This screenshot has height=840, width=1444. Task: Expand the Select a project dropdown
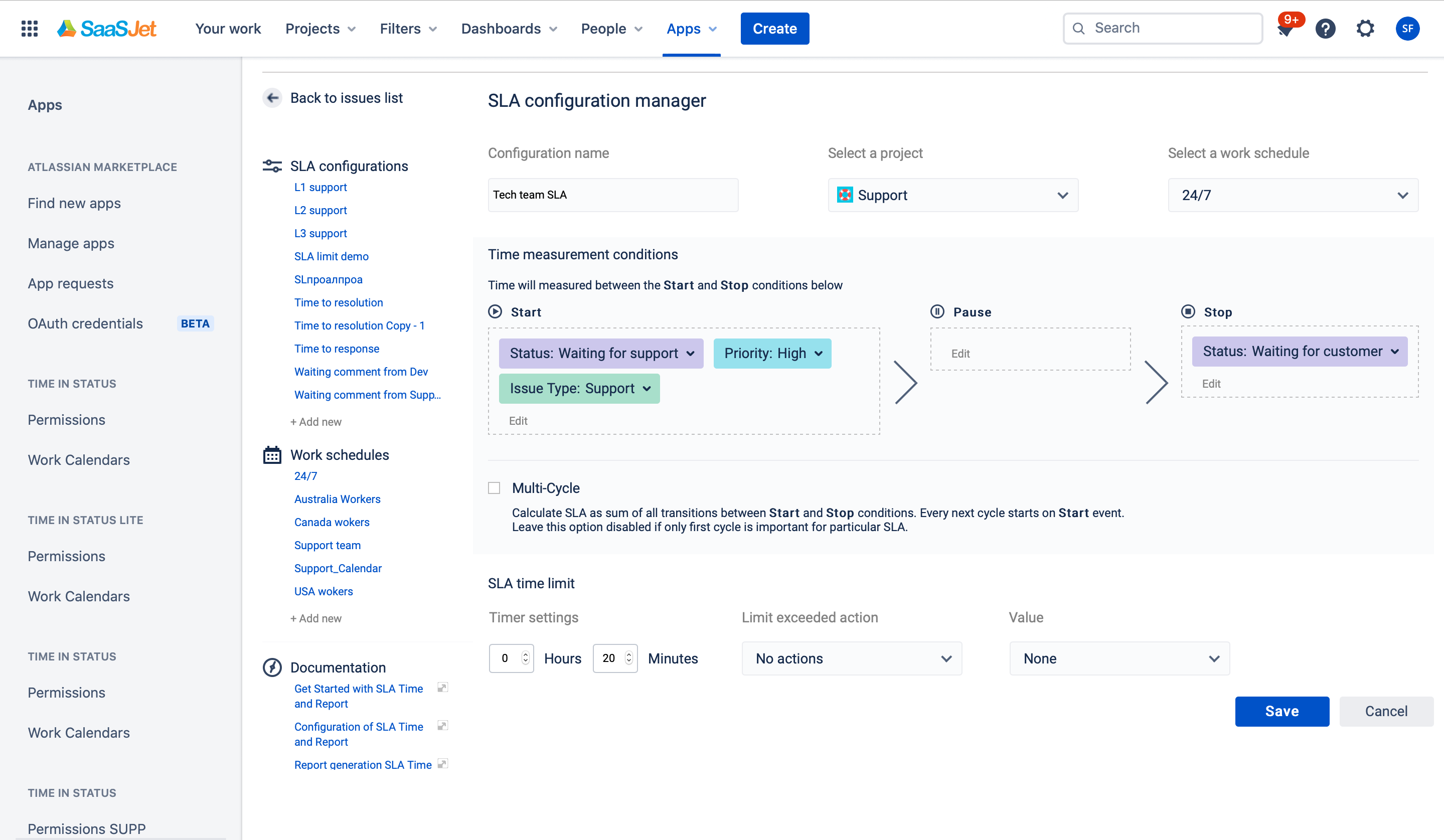coord(952,196)
